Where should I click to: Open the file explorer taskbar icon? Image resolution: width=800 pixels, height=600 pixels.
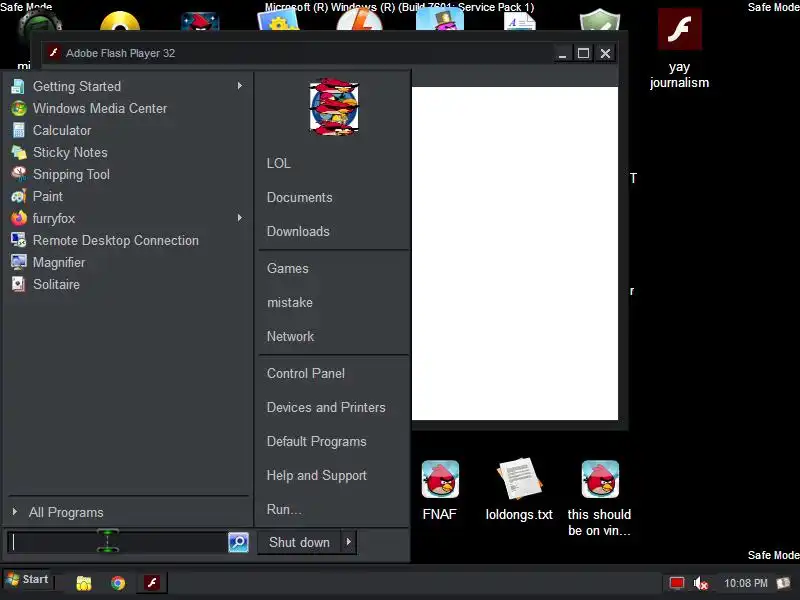point(84,583)
